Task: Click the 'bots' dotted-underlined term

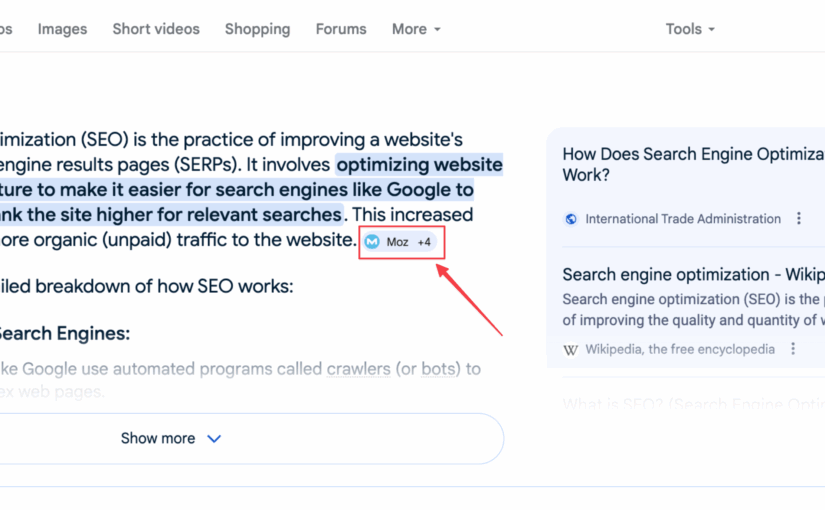Action: coord(438,369)
